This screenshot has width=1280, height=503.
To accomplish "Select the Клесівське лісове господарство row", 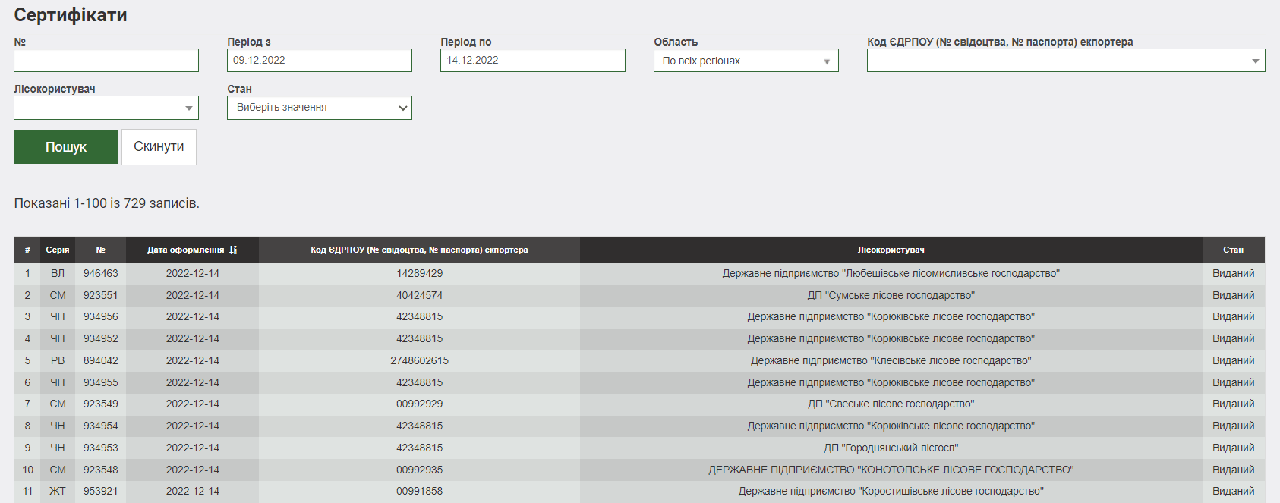I will pyautogui.click(x=891, y=361).
